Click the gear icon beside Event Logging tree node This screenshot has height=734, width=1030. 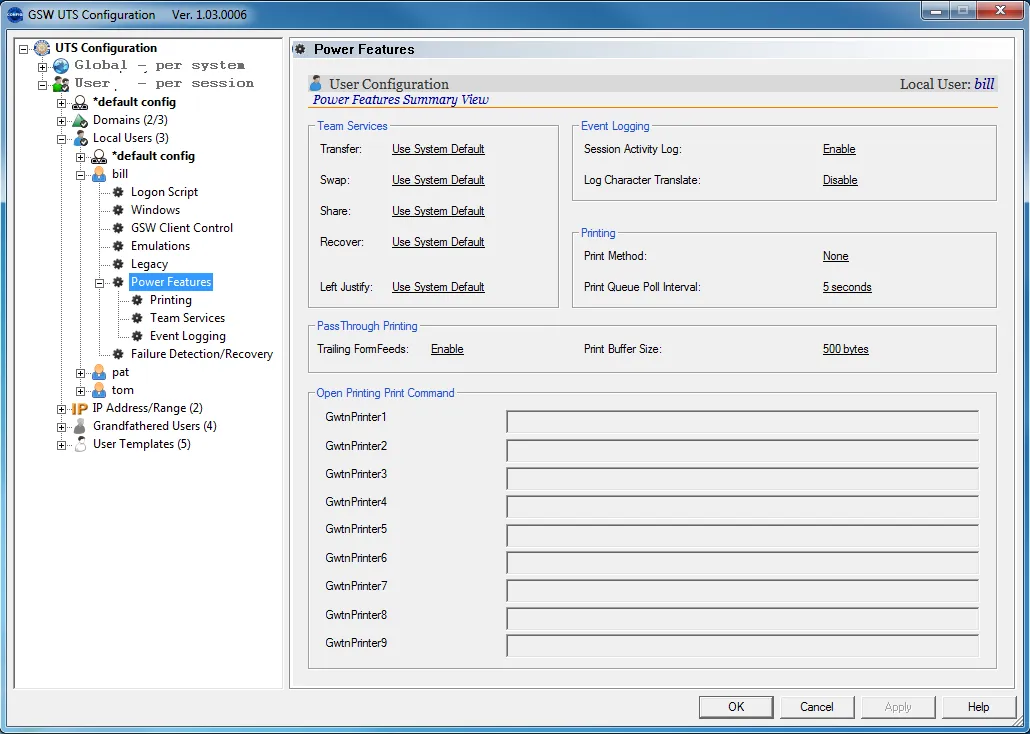coord(137,336)
